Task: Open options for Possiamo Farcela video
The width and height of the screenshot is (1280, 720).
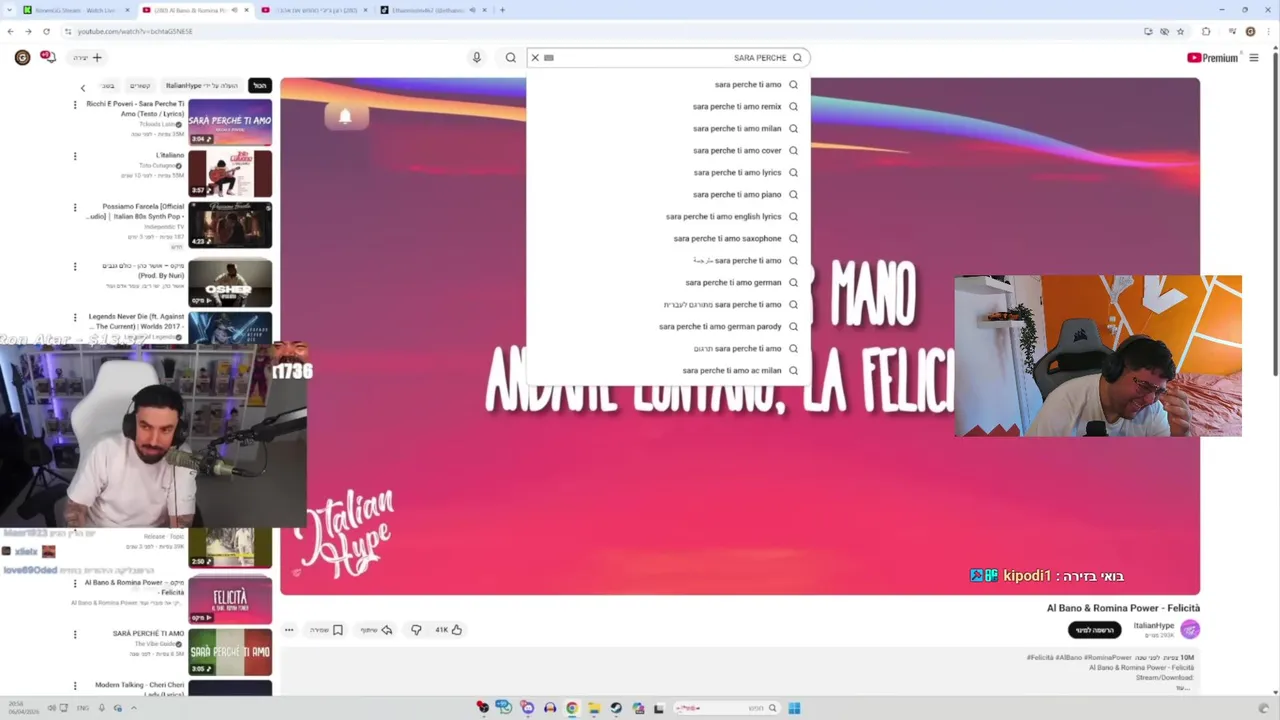Action: click(x=75, y=208)
